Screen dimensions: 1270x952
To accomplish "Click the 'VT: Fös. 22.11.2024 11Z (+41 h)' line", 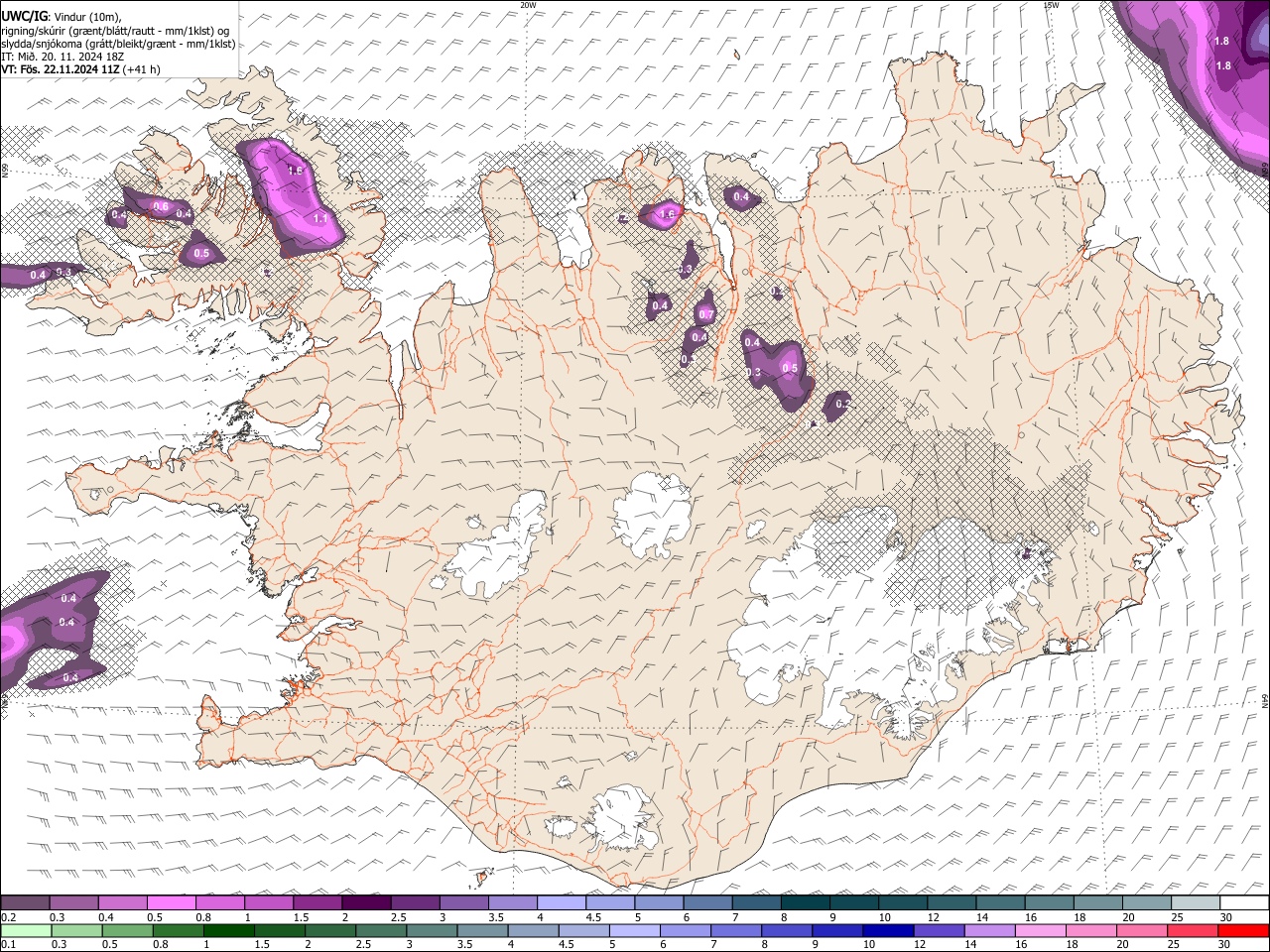I will point(80,69).
